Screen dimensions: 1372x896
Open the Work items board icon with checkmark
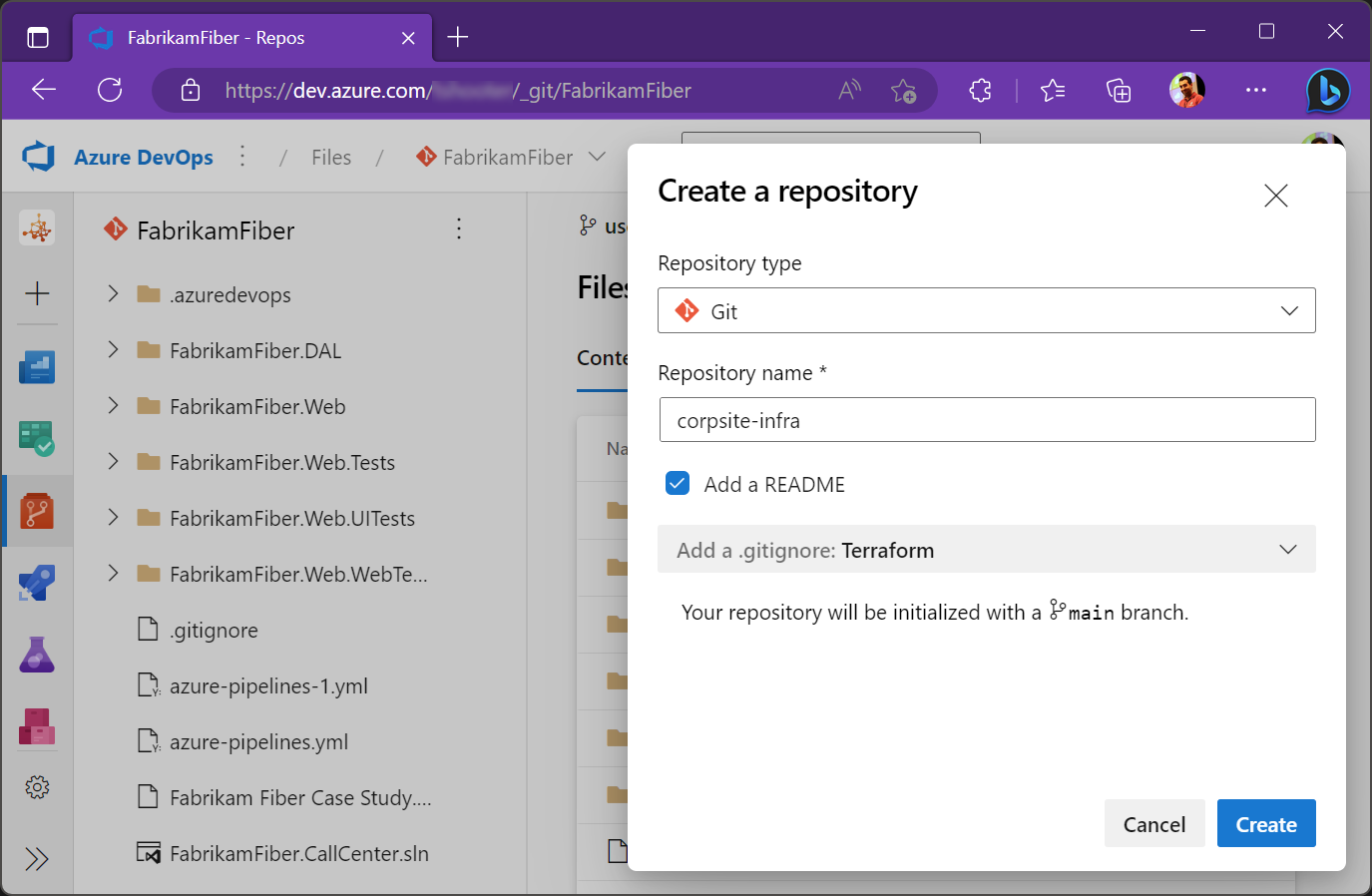click(x=37, y=438)
